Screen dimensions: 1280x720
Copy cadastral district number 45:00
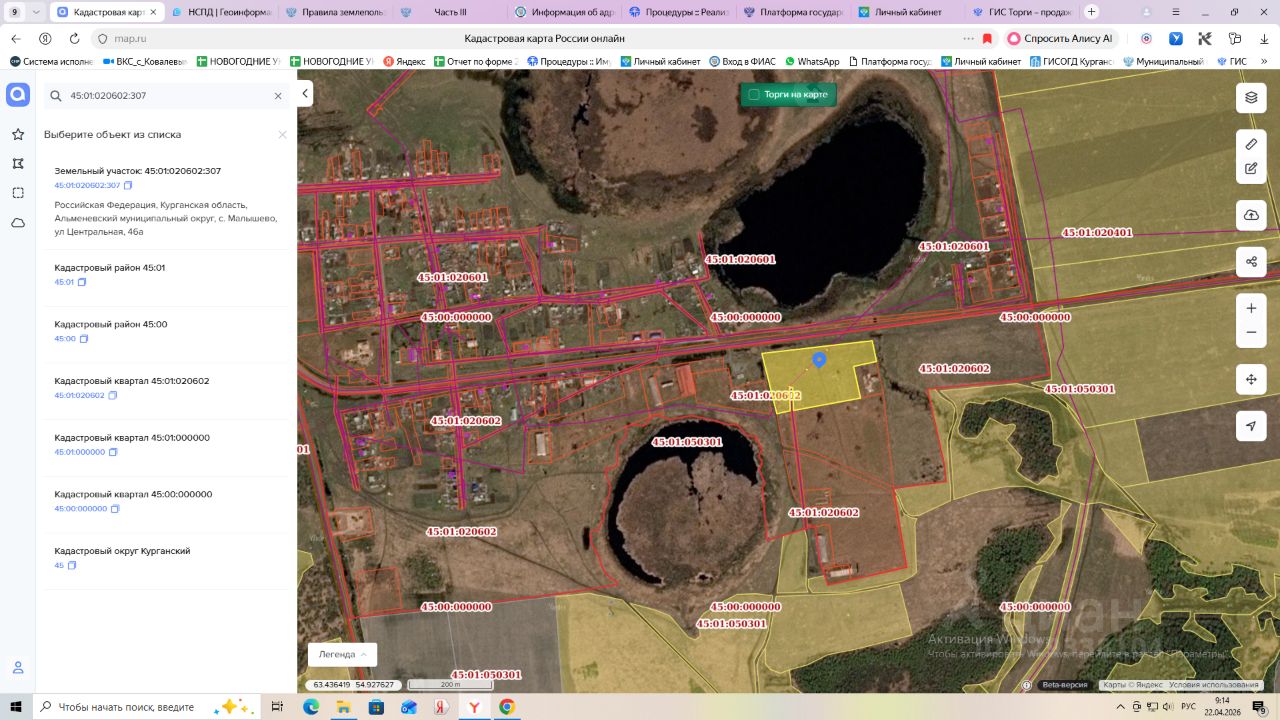pos(84,339)
